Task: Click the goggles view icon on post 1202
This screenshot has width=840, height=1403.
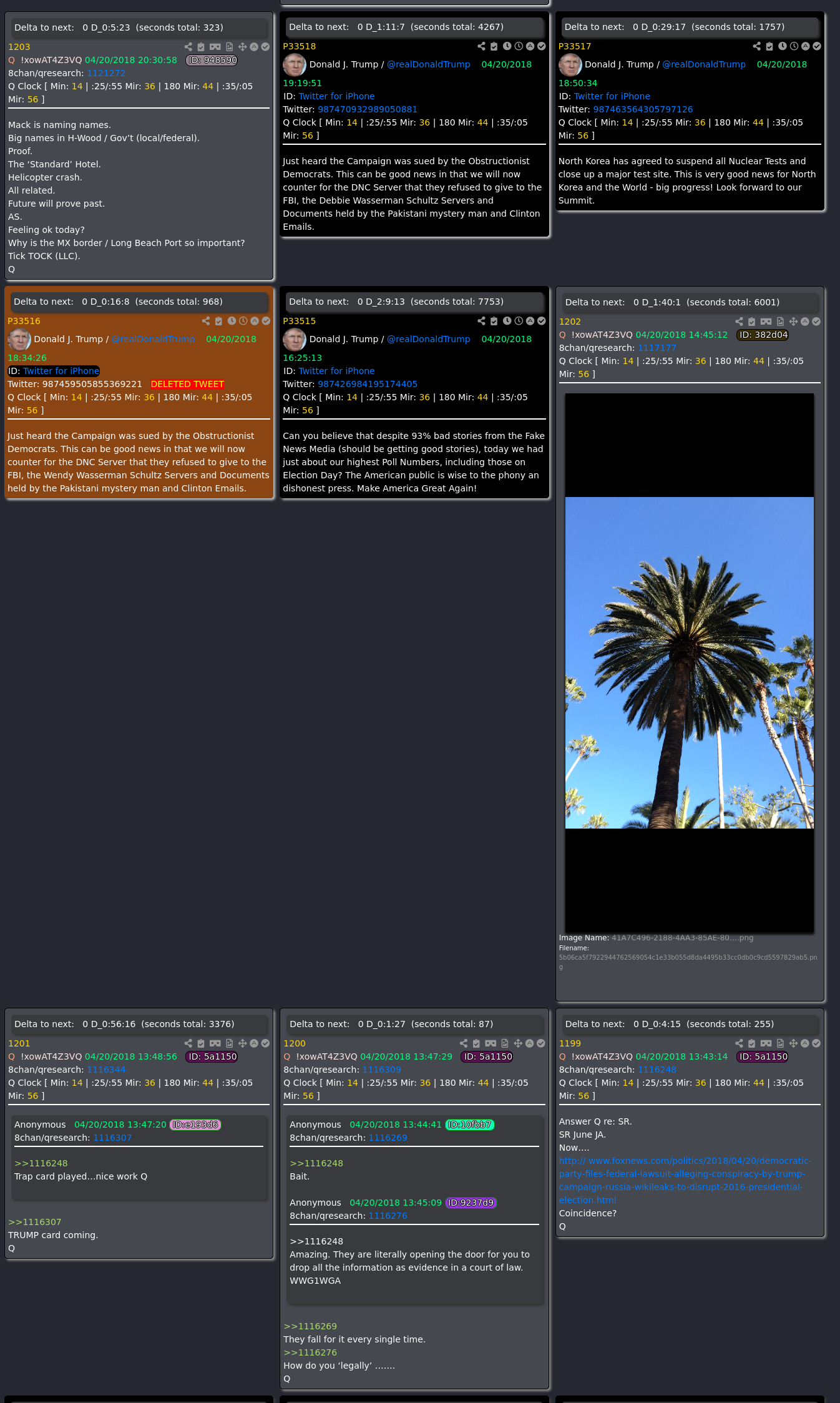Action: tap(766, 322)
